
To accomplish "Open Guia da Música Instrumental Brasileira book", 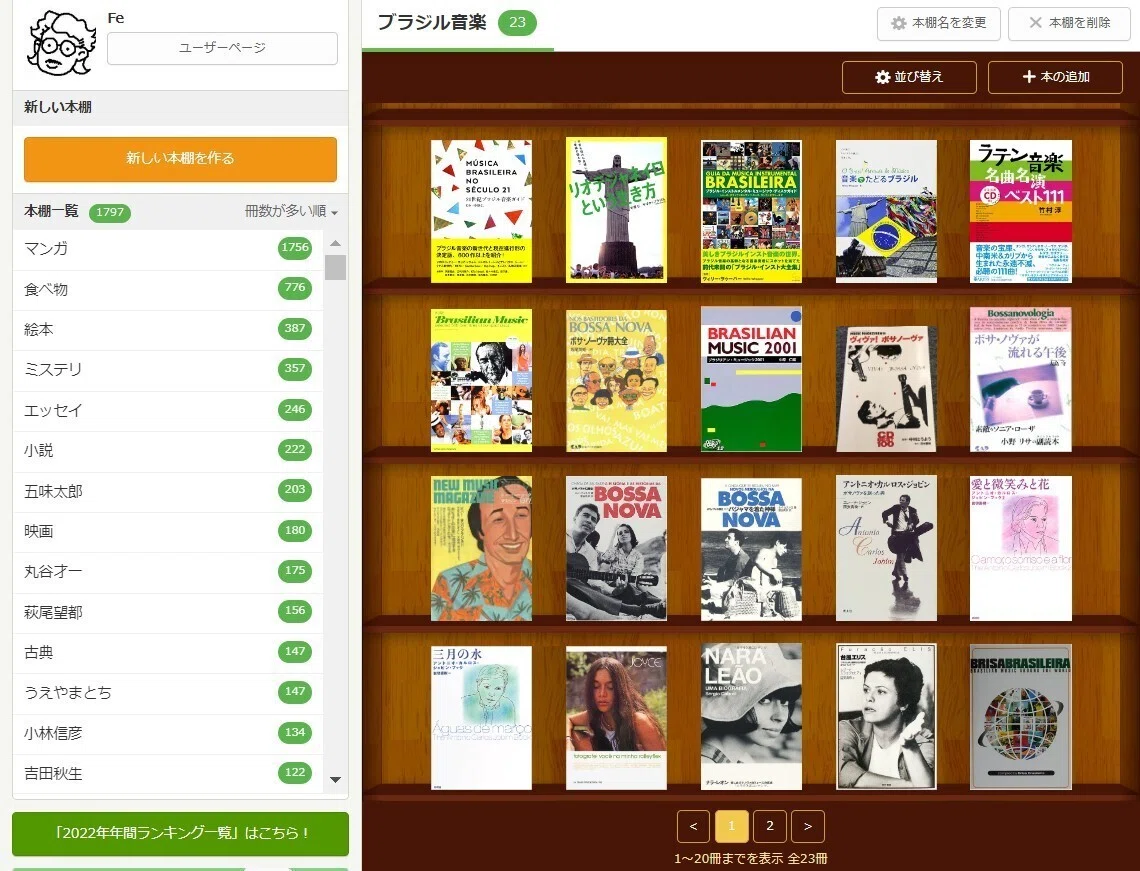I will click(751, 212).
